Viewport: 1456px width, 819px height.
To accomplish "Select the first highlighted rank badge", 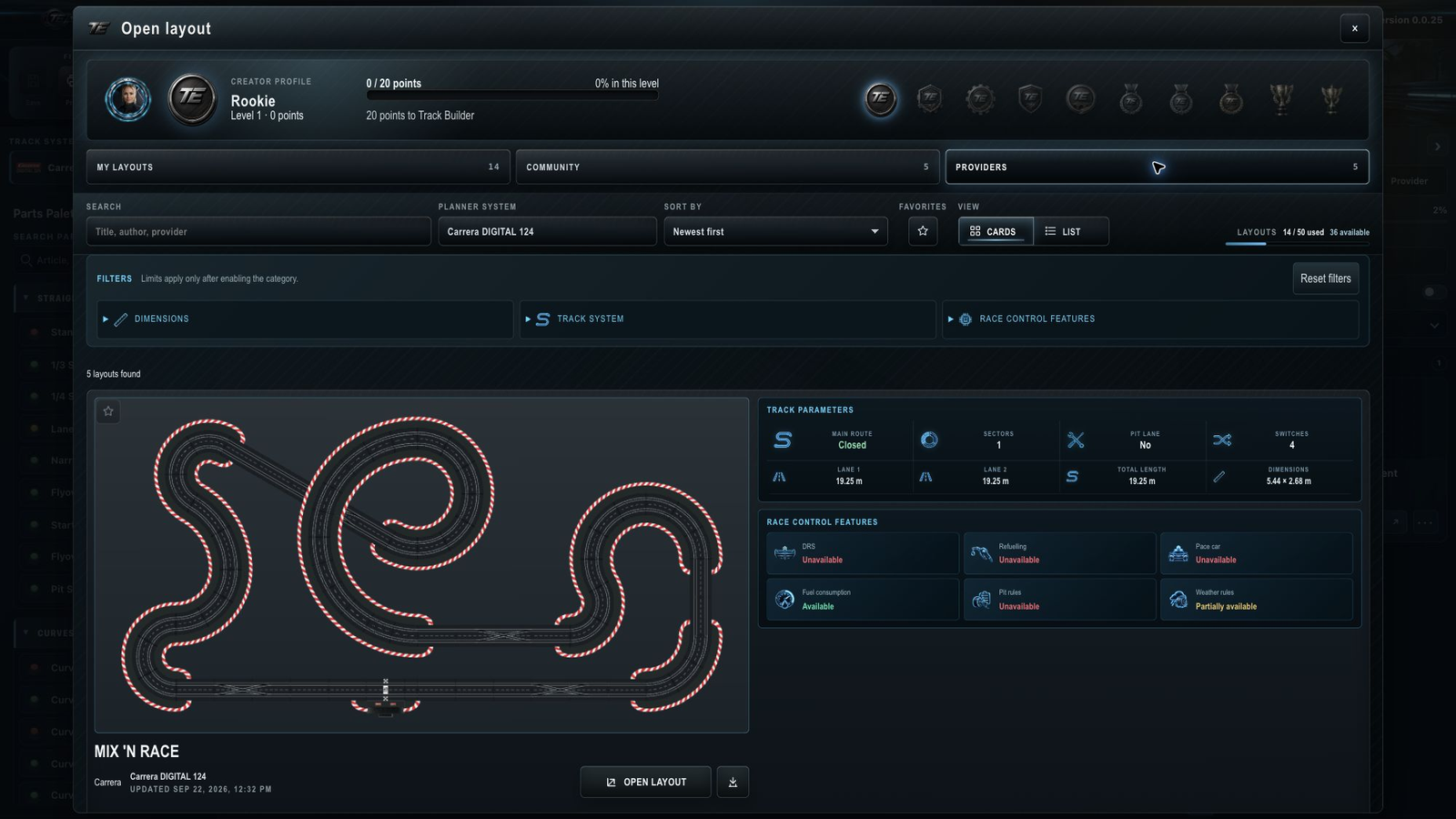I will tap(880, 98).
